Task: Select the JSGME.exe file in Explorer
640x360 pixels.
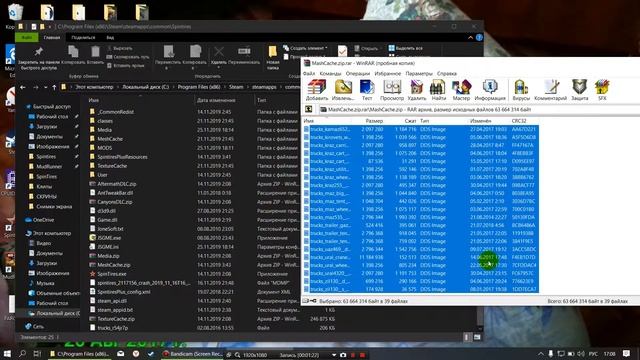Action: coord(109,238)
